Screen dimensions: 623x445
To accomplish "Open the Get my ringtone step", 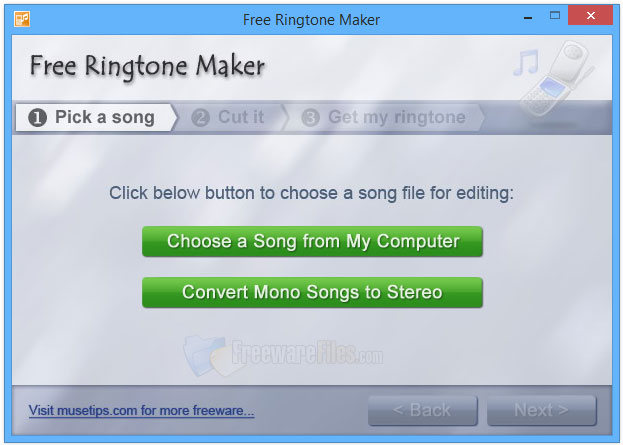I will point(385,118).
